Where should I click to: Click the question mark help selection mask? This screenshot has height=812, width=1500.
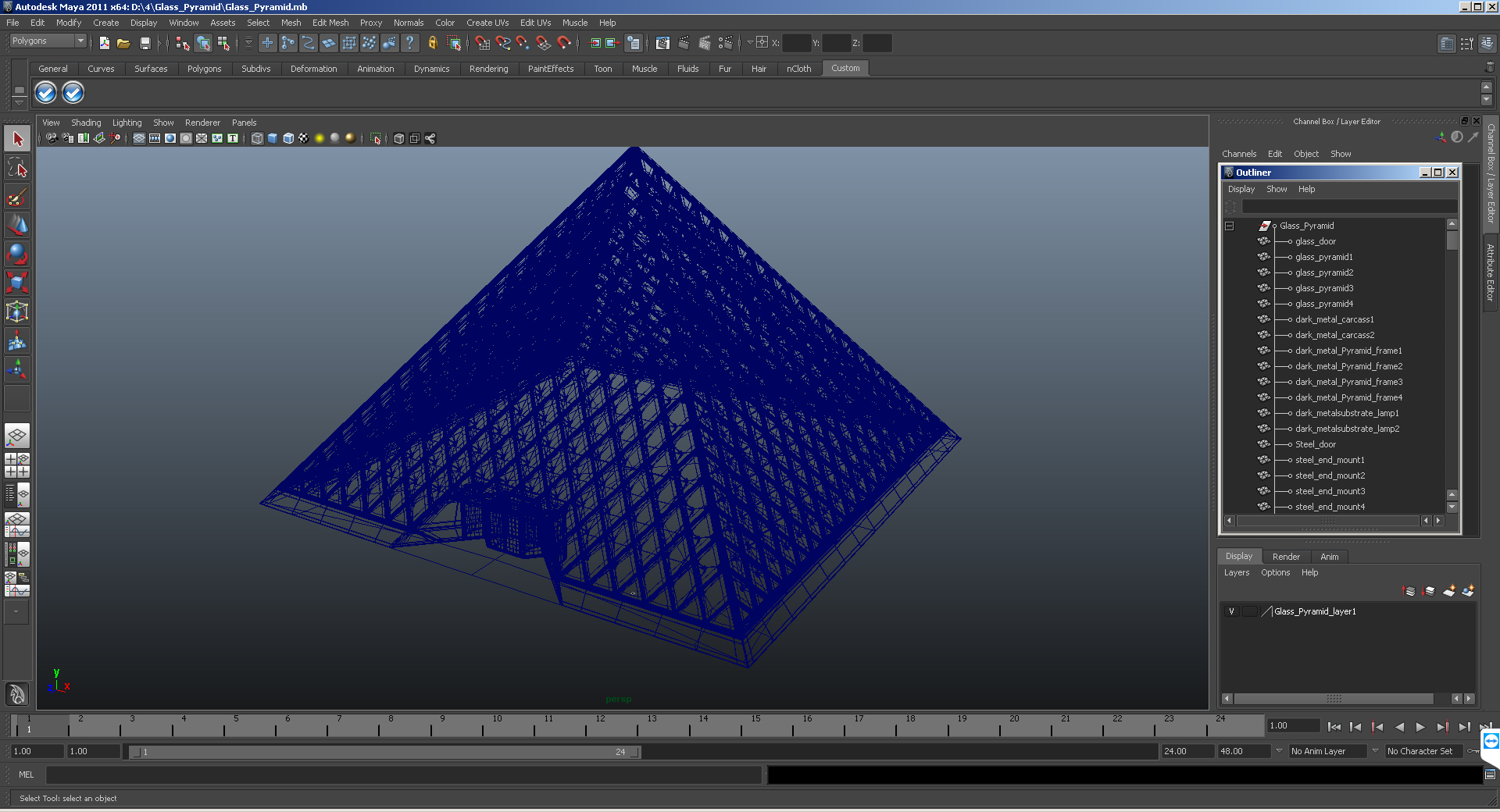point(409,43)
